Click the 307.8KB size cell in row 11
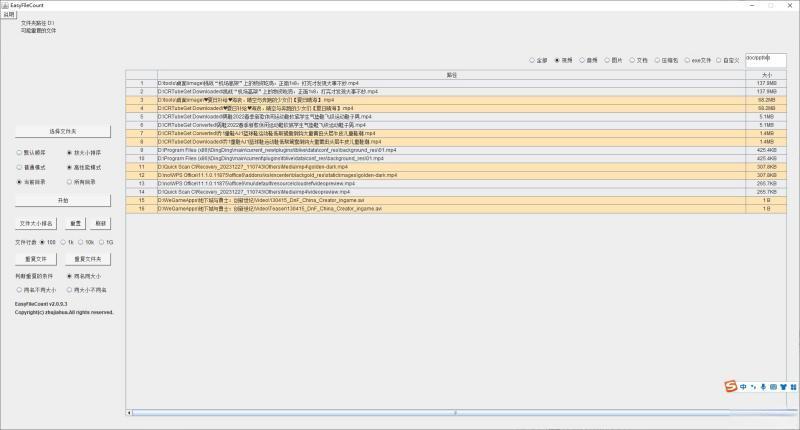800x430 pixels. [x=766, y=167]
